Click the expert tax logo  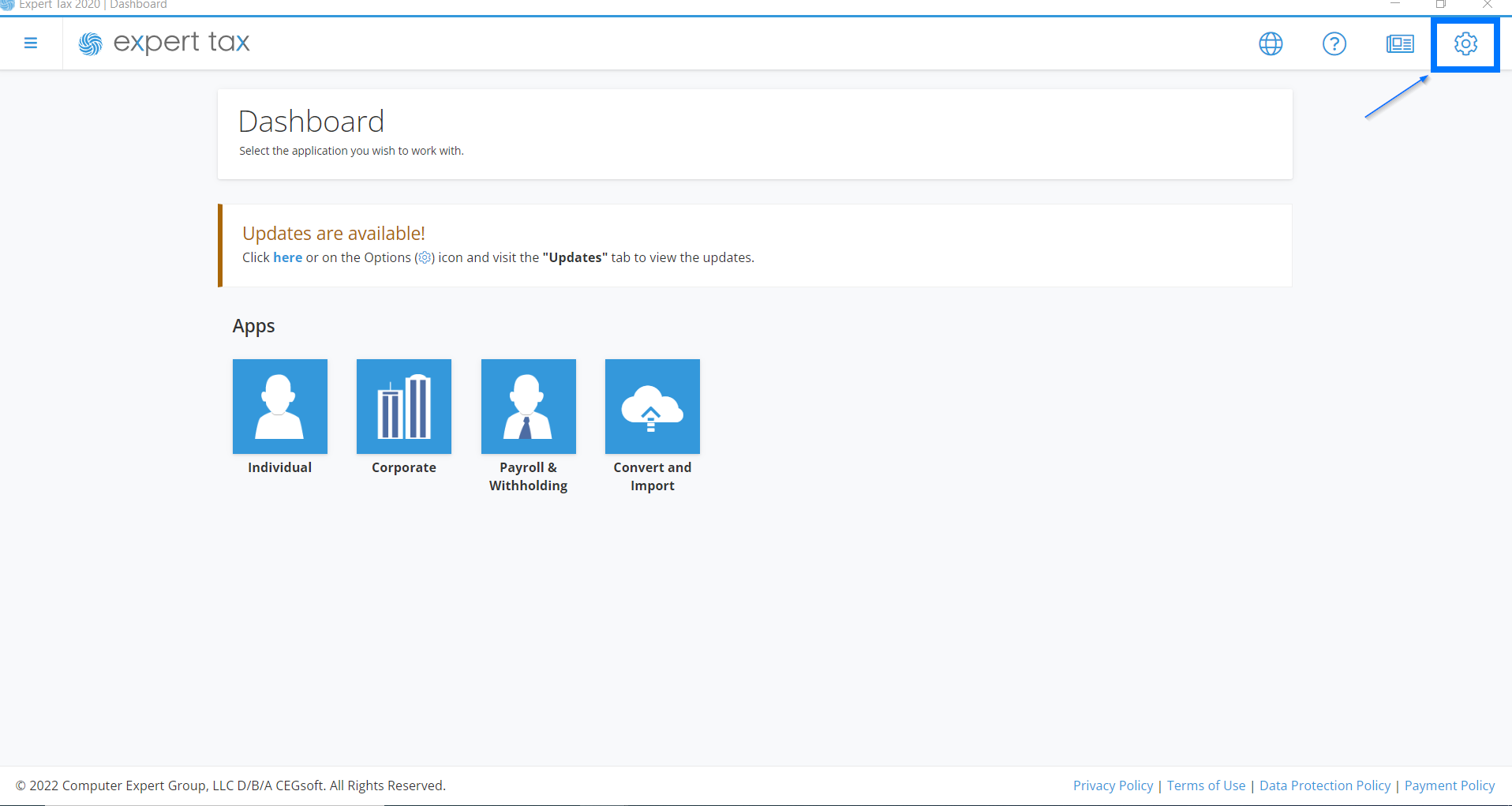coord(164,43)
